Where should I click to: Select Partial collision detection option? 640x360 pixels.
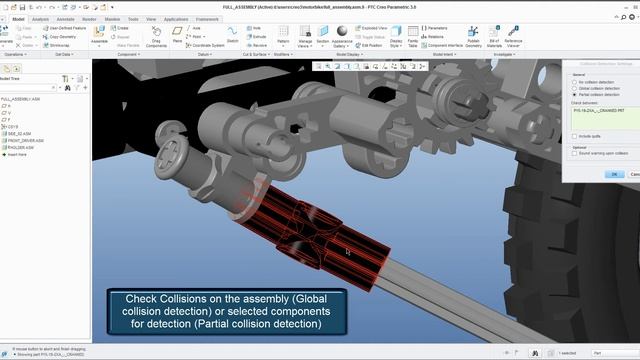click(574, 94)
